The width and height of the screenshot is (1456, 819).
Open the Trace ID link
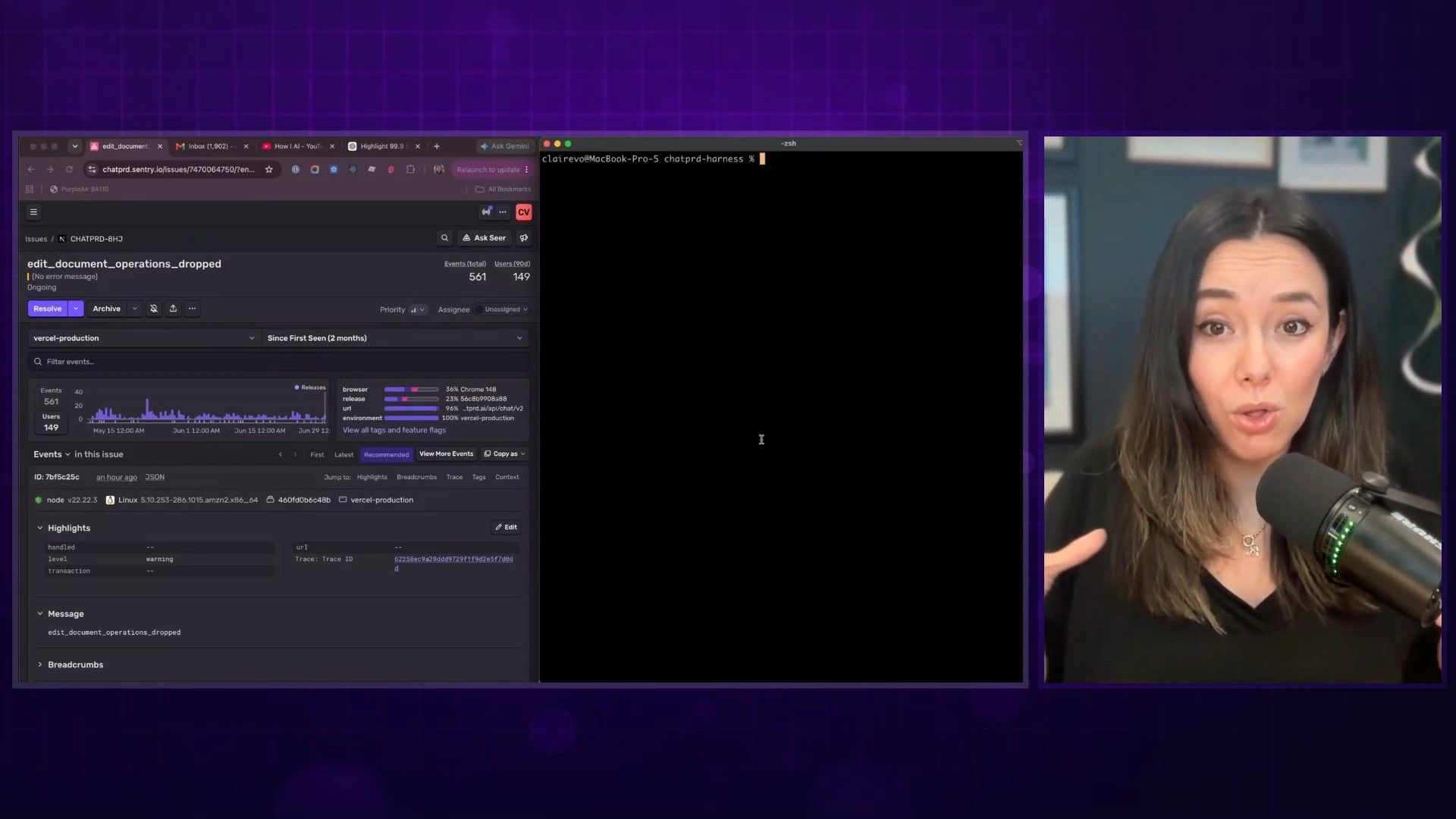[x=453, y=563]
